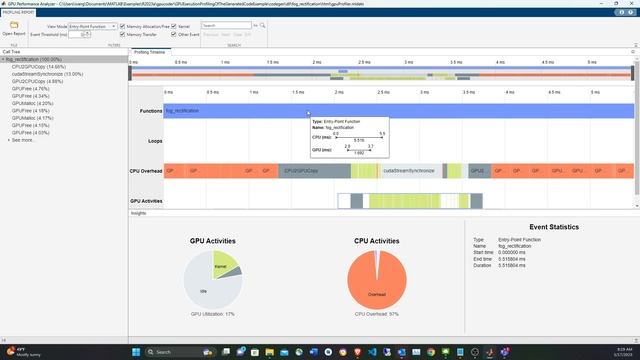The height and width of the screenshot is (360, 640).
Task: Click the CPU2GPUCopy block in CPU Overhead
Action: [314, 171]
